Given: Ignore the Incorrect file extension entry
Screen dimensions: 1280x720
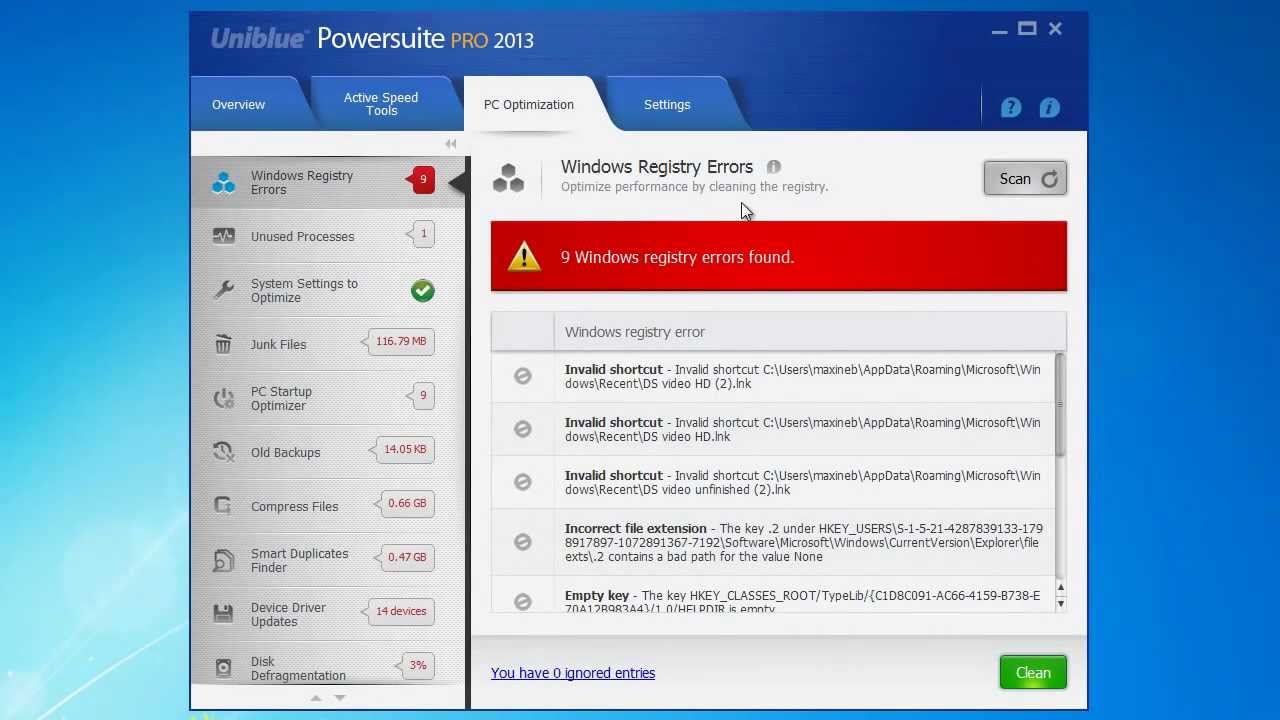Looking at the screenshot, I should click(x=522, y=542).
